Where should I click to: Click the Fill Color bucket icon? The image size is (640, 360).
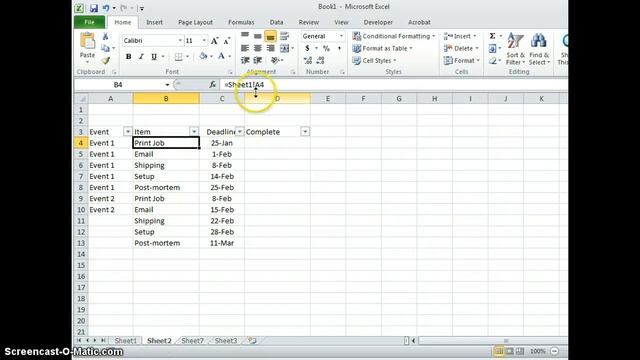pos(203,56)
